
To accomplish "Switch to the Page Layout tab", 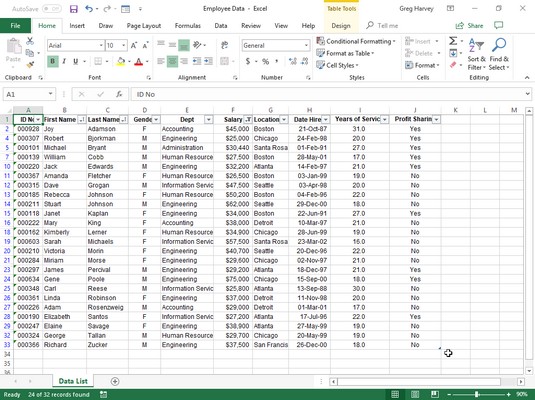I will tap(144, 26).
